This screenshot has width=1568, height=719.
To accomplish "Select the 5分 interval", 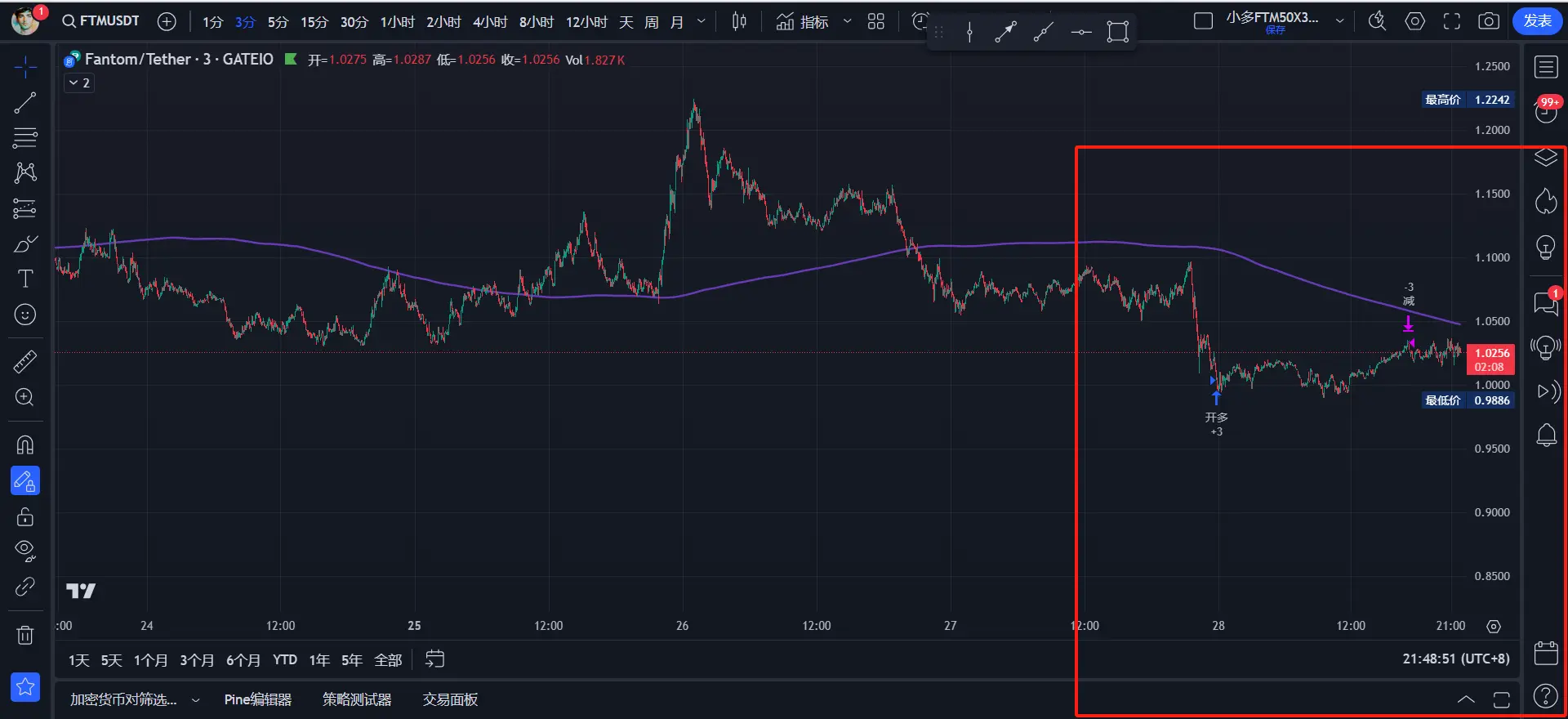I will coord(278,22).
